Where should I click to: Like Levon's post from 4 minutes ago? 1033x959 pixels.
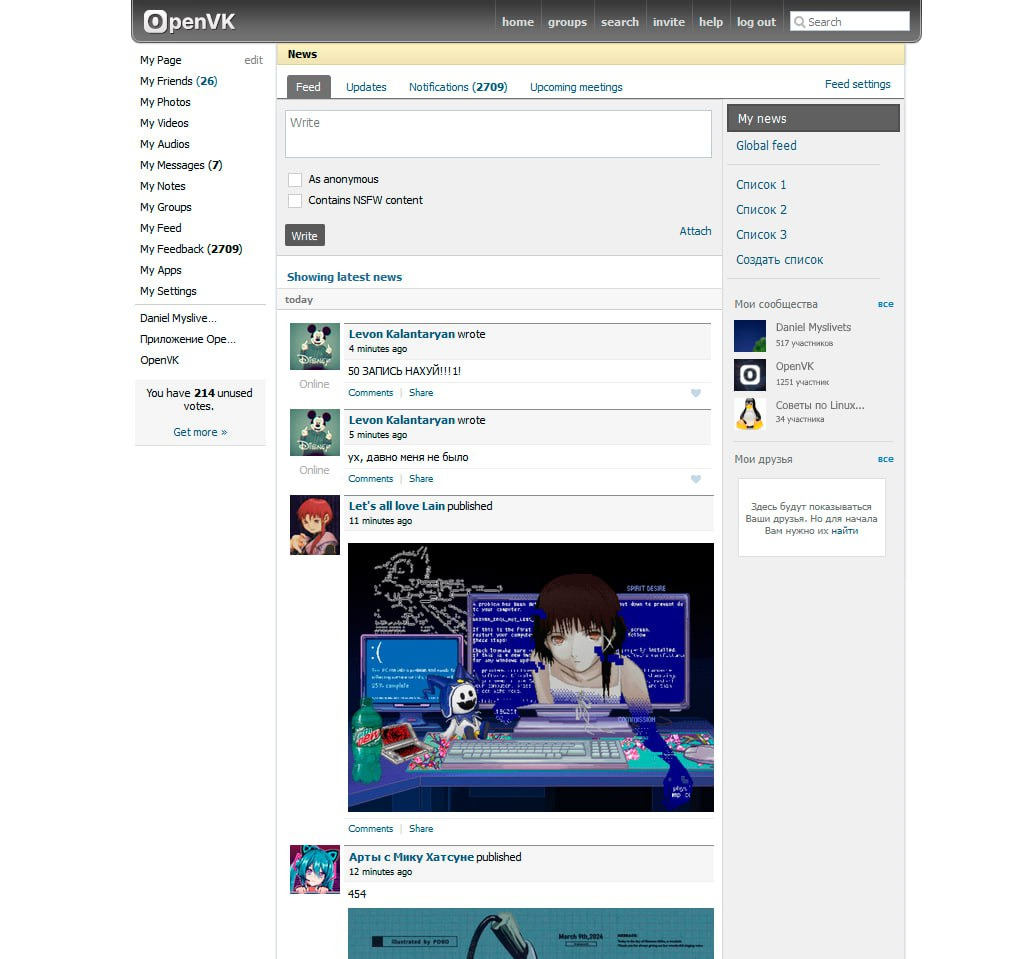pos(696,393)
